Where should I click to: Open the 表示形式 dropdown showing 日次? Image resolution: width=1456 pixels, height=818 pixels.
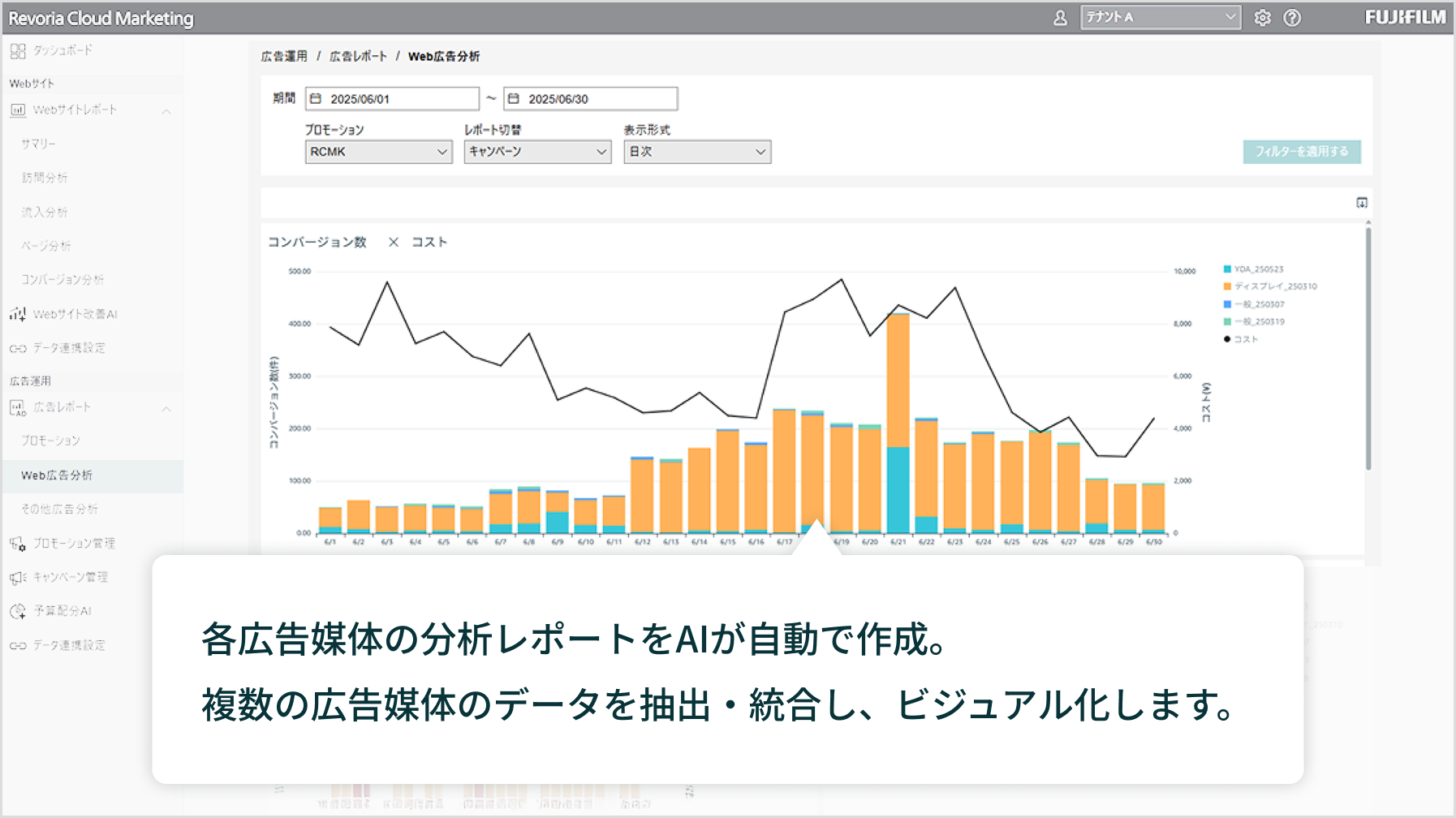pos(696,152)
